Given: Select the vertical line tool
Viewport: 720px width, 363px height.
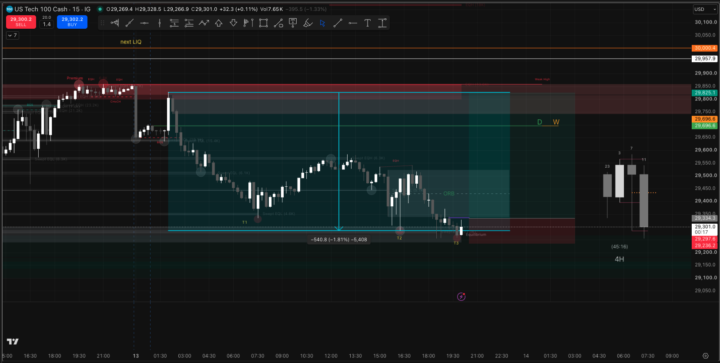Looking at the screenshot, I should [159, 23].
